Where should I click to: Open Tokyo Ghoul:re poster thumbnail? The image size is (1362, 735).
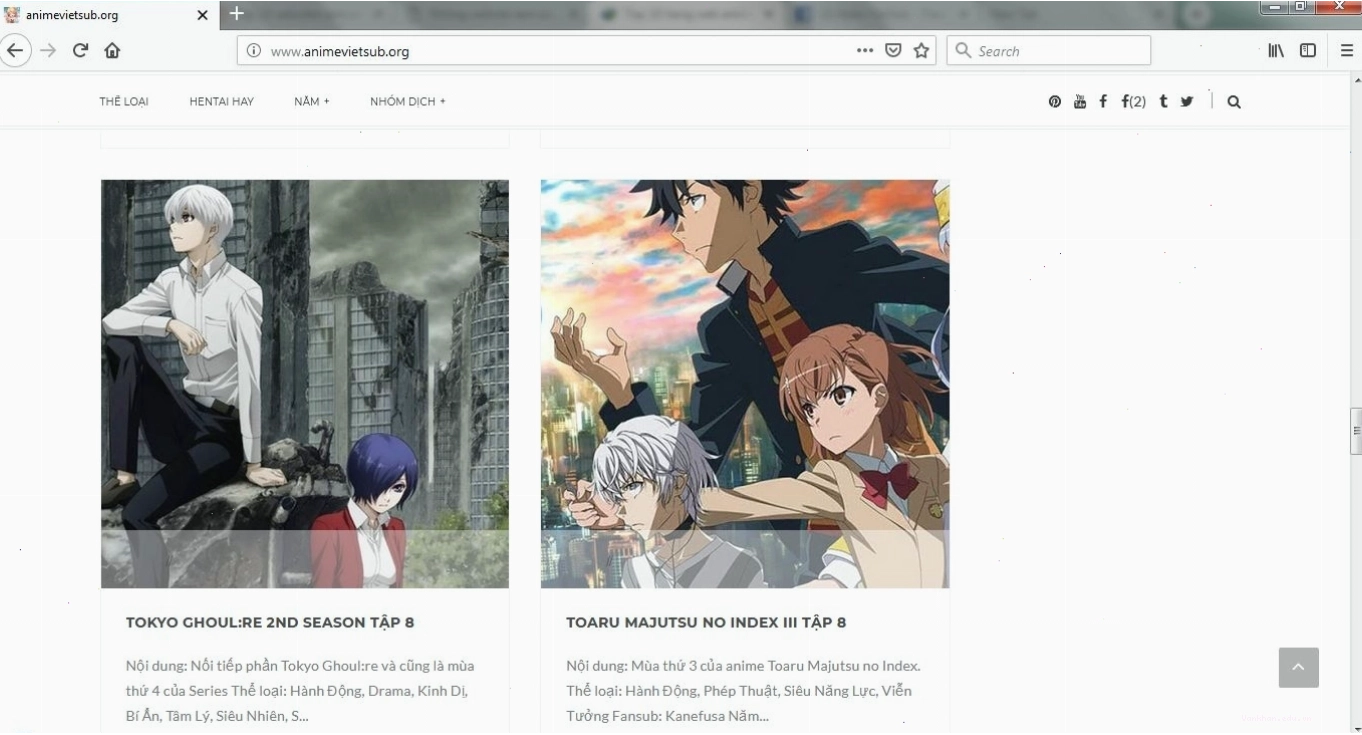coord(305,384)
